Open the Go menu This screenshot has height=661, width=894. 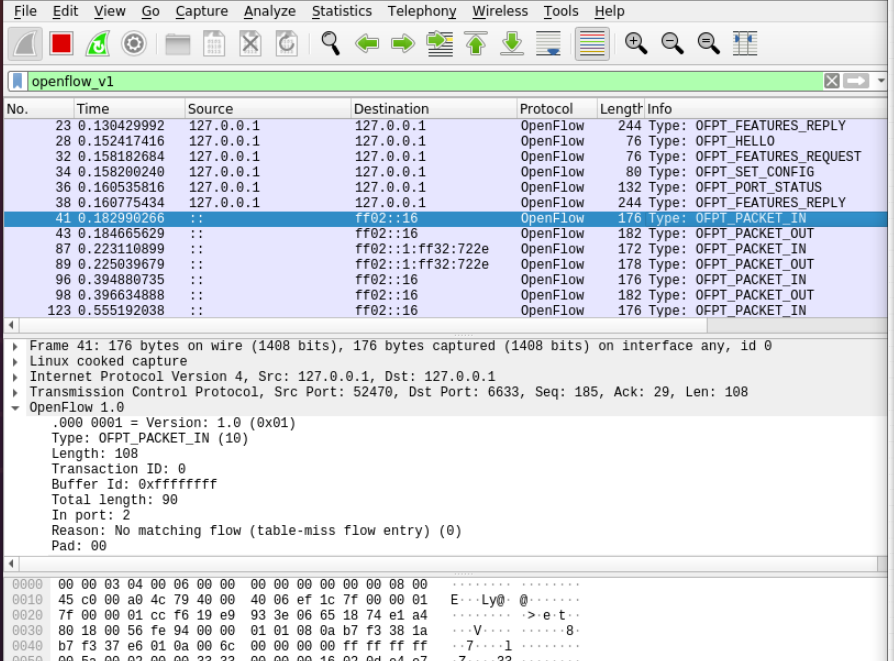point(151,11)
